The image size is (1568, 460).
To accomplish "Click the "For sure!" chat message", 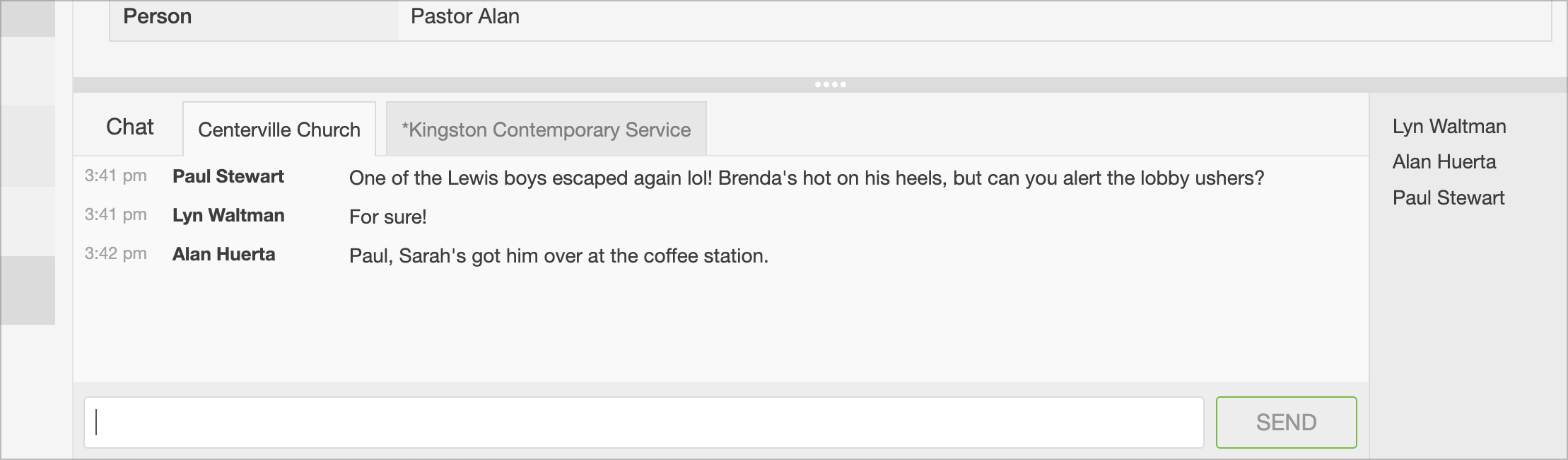I will pyautogui.click(x=387, y=217).
